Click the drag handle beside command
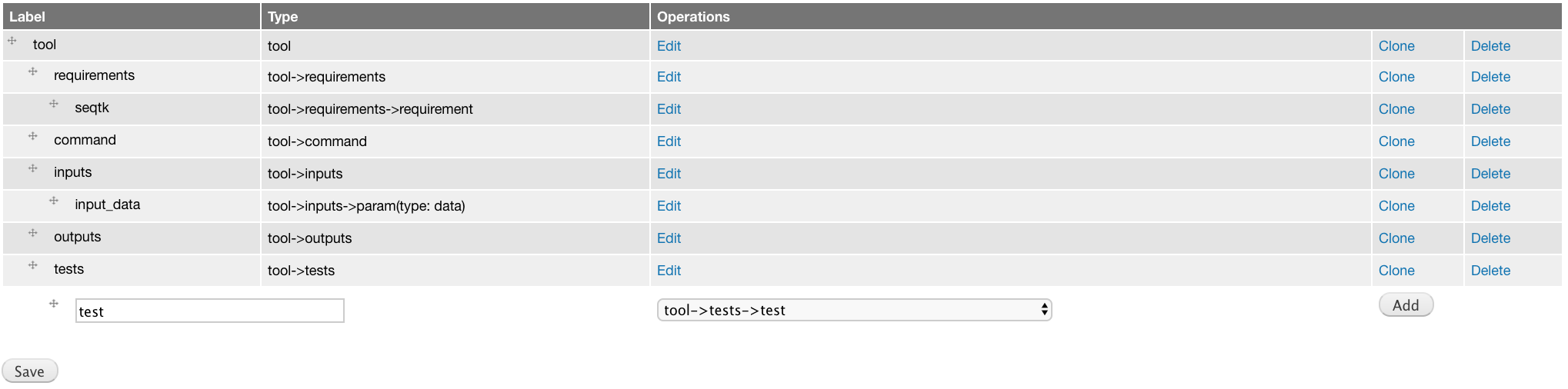This screenshot has width=1568, height=389. [33, 136]
